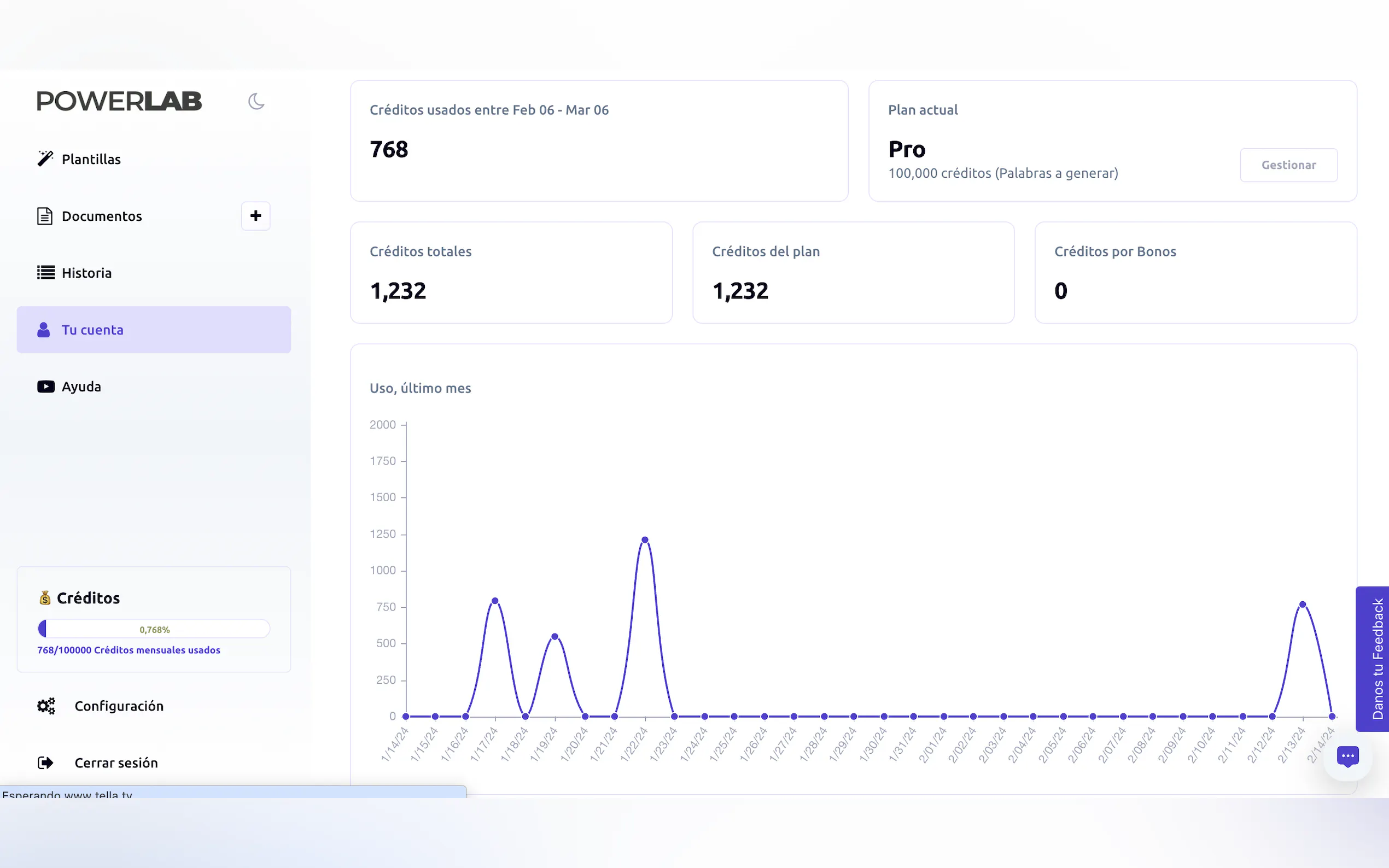
Task: Click the Plantillas magic wand icon
Action: point(45,159)
